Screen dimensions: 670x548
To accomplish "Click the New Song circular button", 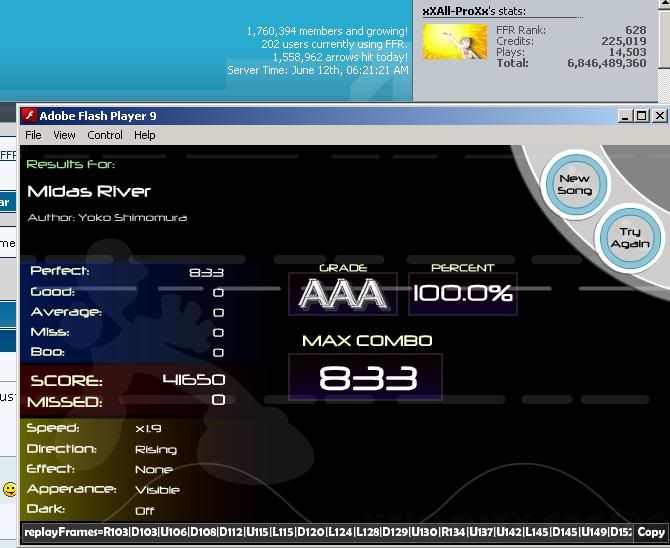I will tap(574, 184).
